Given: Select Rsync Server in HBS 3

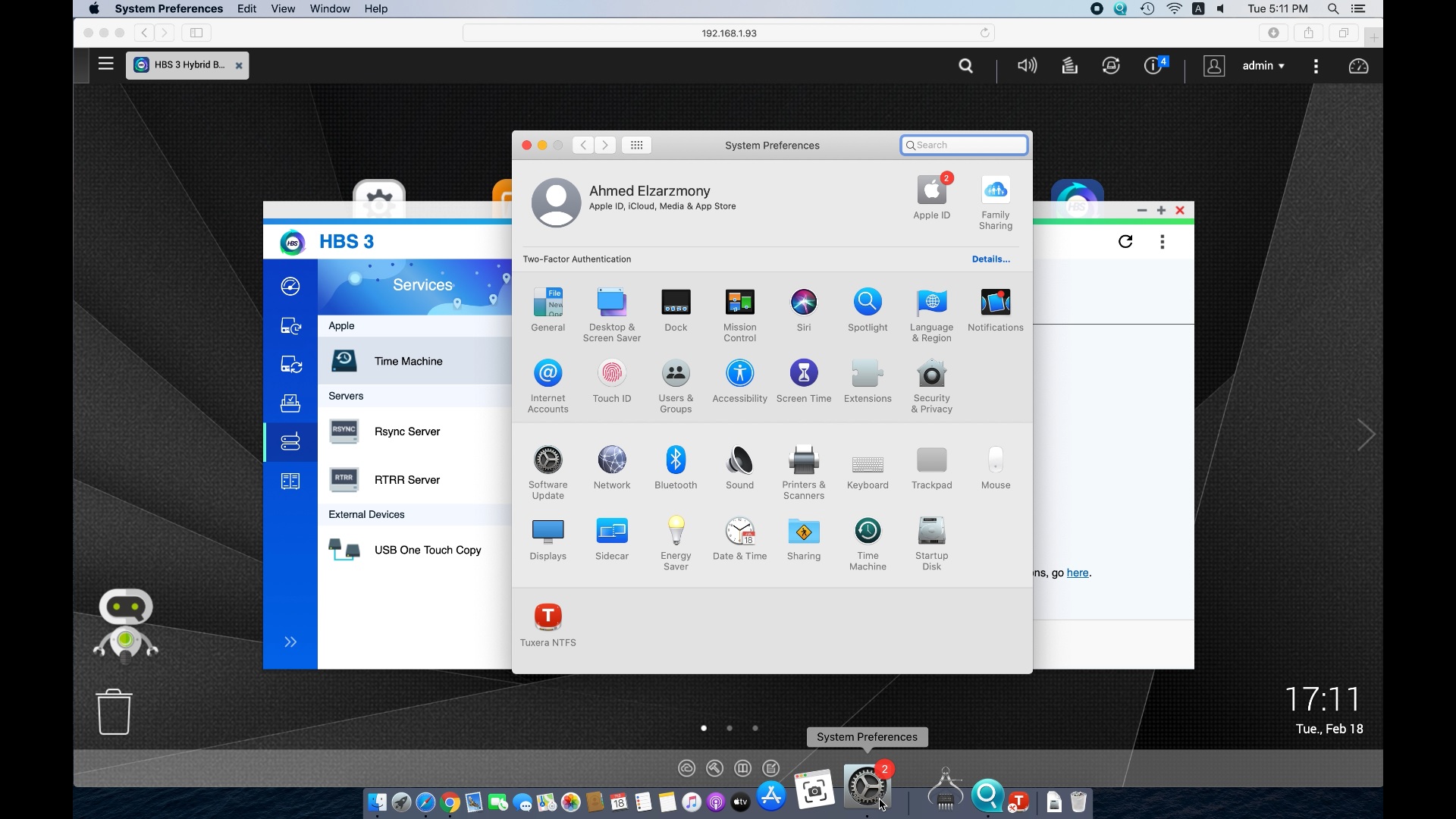Looking at the screenshot, I should pyautogui.click(x=414, y=431).
